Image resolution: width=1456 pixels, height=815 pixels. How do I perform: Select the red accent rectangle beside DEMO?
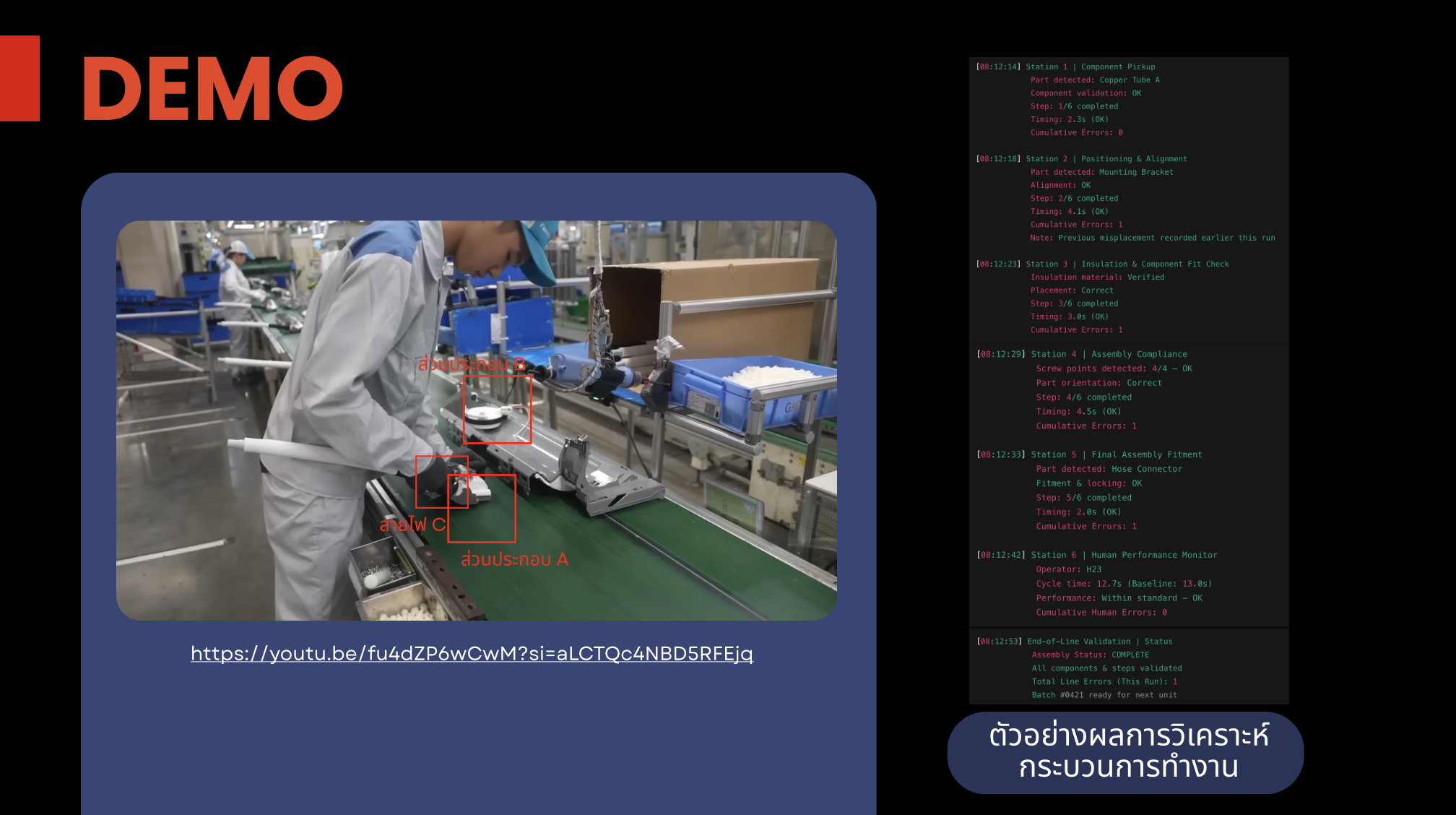pyautogui.click(x=19, y=78)
